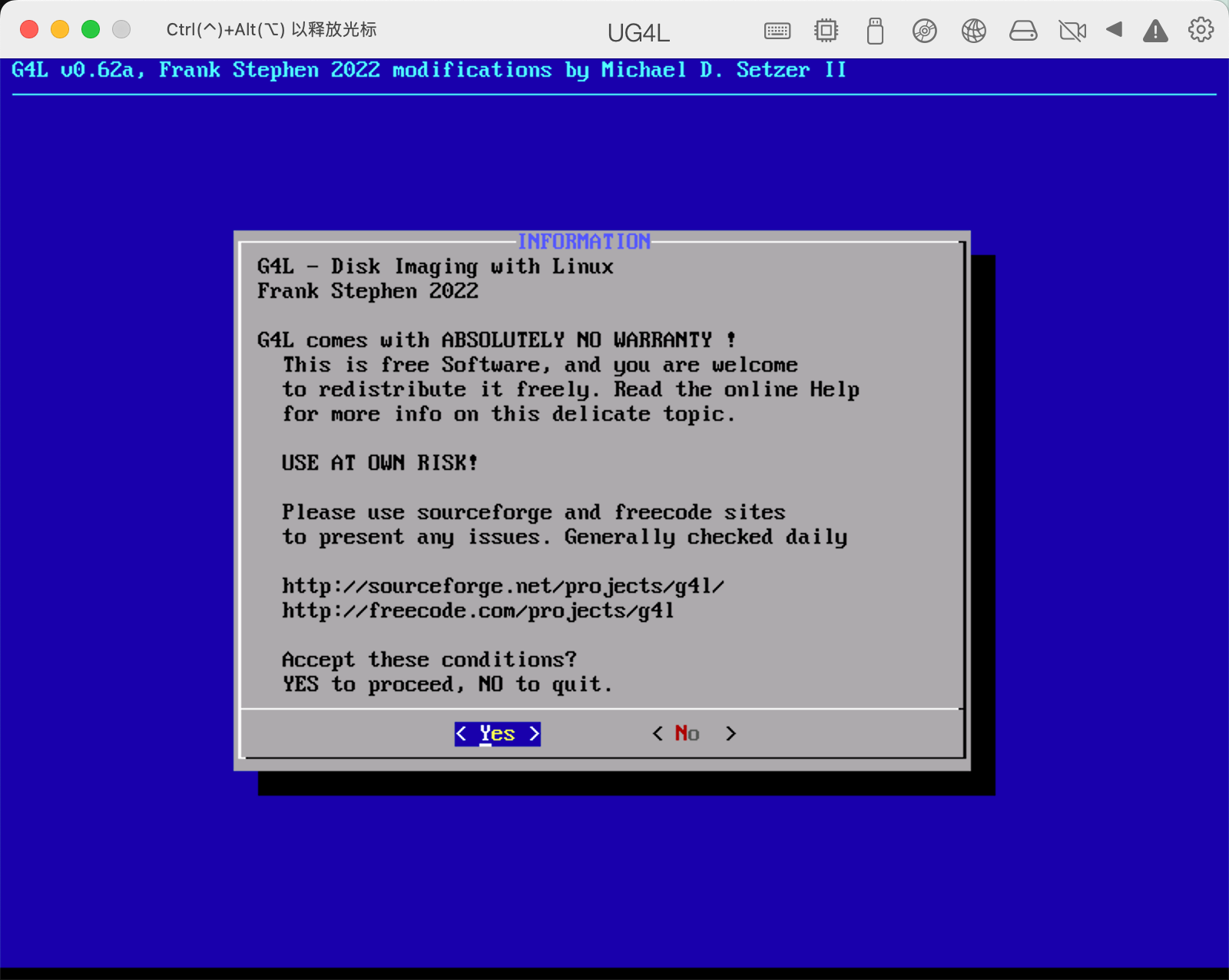The height and width of the screenshot is (980, 1229).
Task: Close the UG4L virtual machine window
Action: click(29, 29)
